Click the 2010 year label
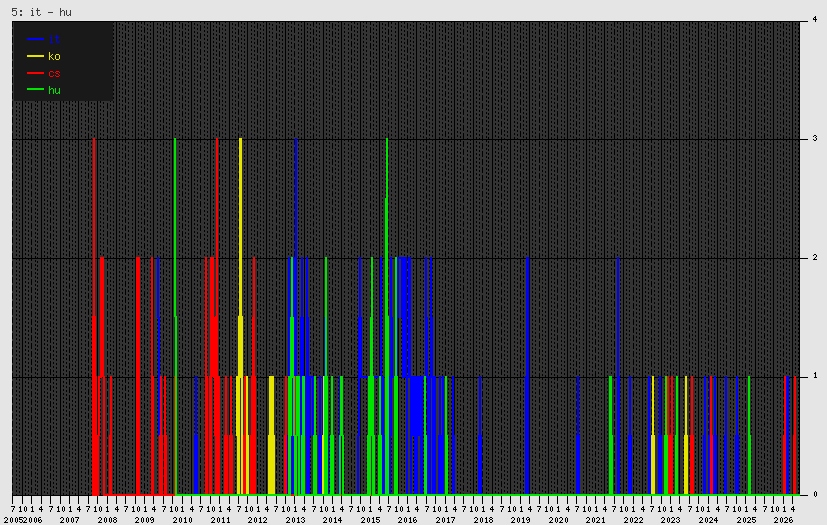Screen dimensions: 827x525 pyautogui.click(x=182, y=520)
